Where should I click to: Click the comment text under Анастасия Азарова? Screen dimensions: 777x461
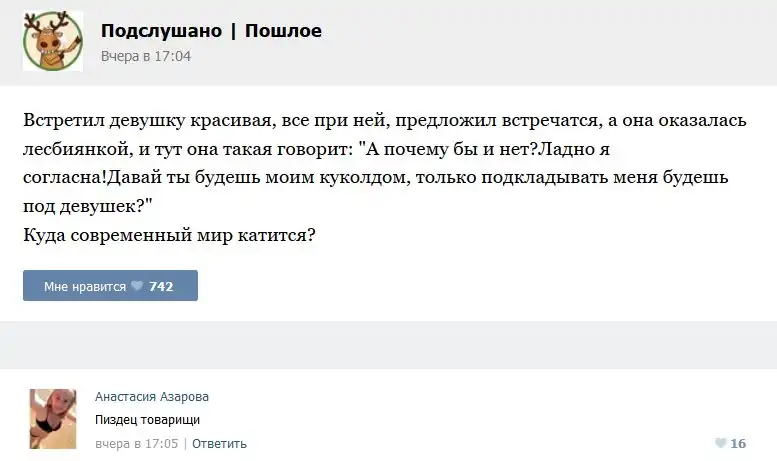(147, 420)
